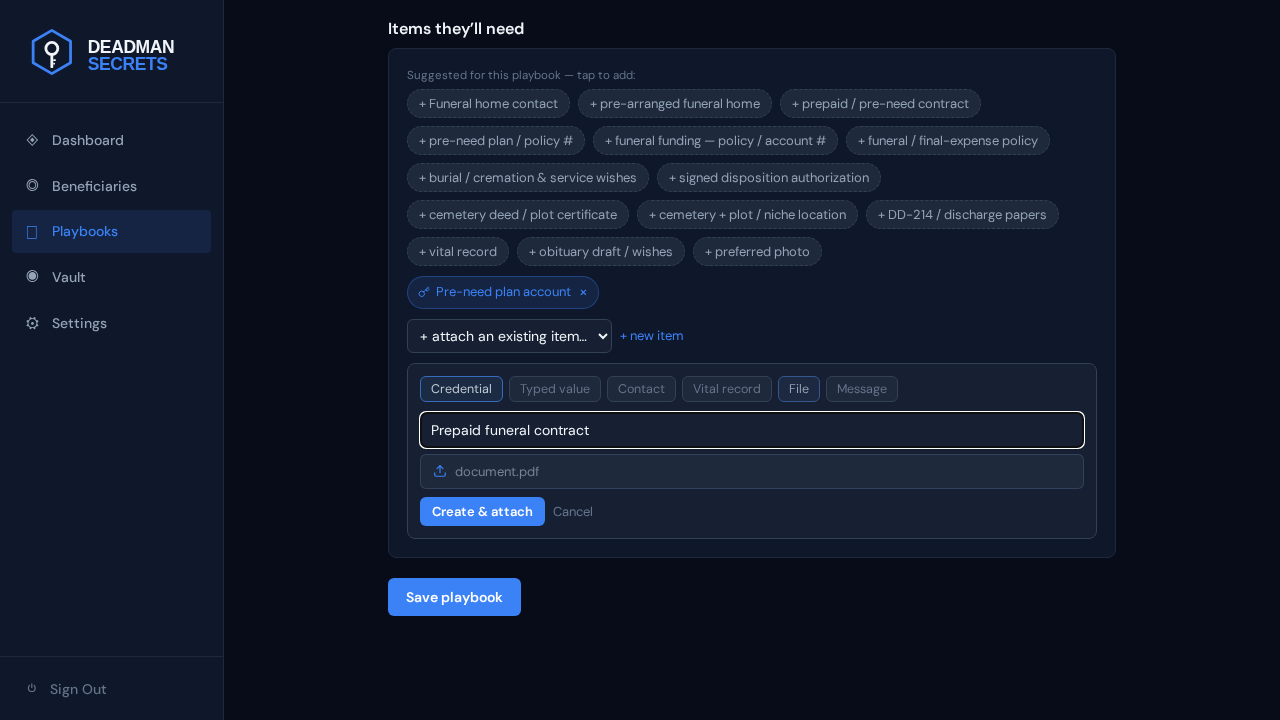Click the DEADMAN SECRETS brand name
1280x720 pixels.
131,55
